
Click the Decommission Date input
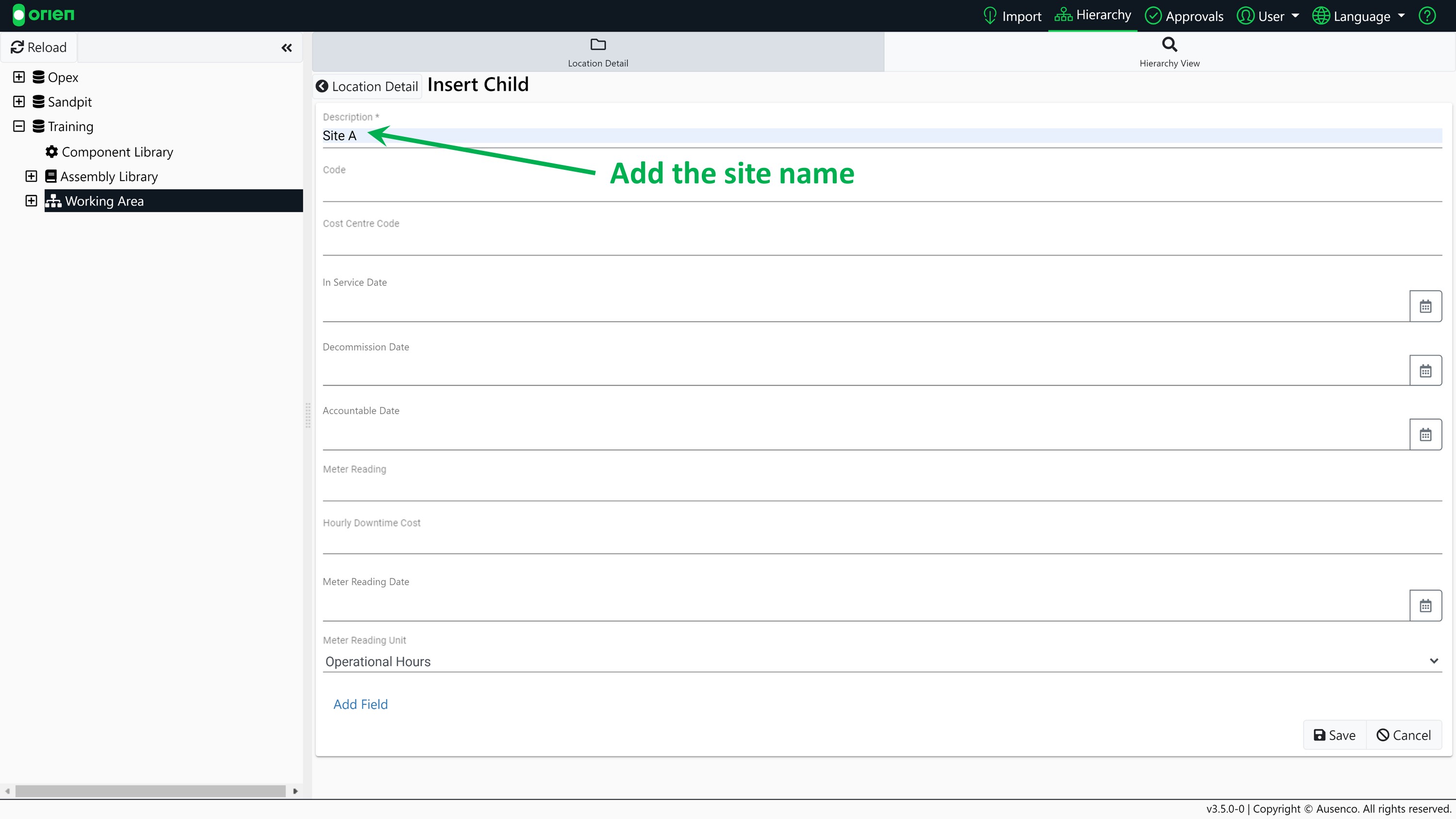point(866,371)
